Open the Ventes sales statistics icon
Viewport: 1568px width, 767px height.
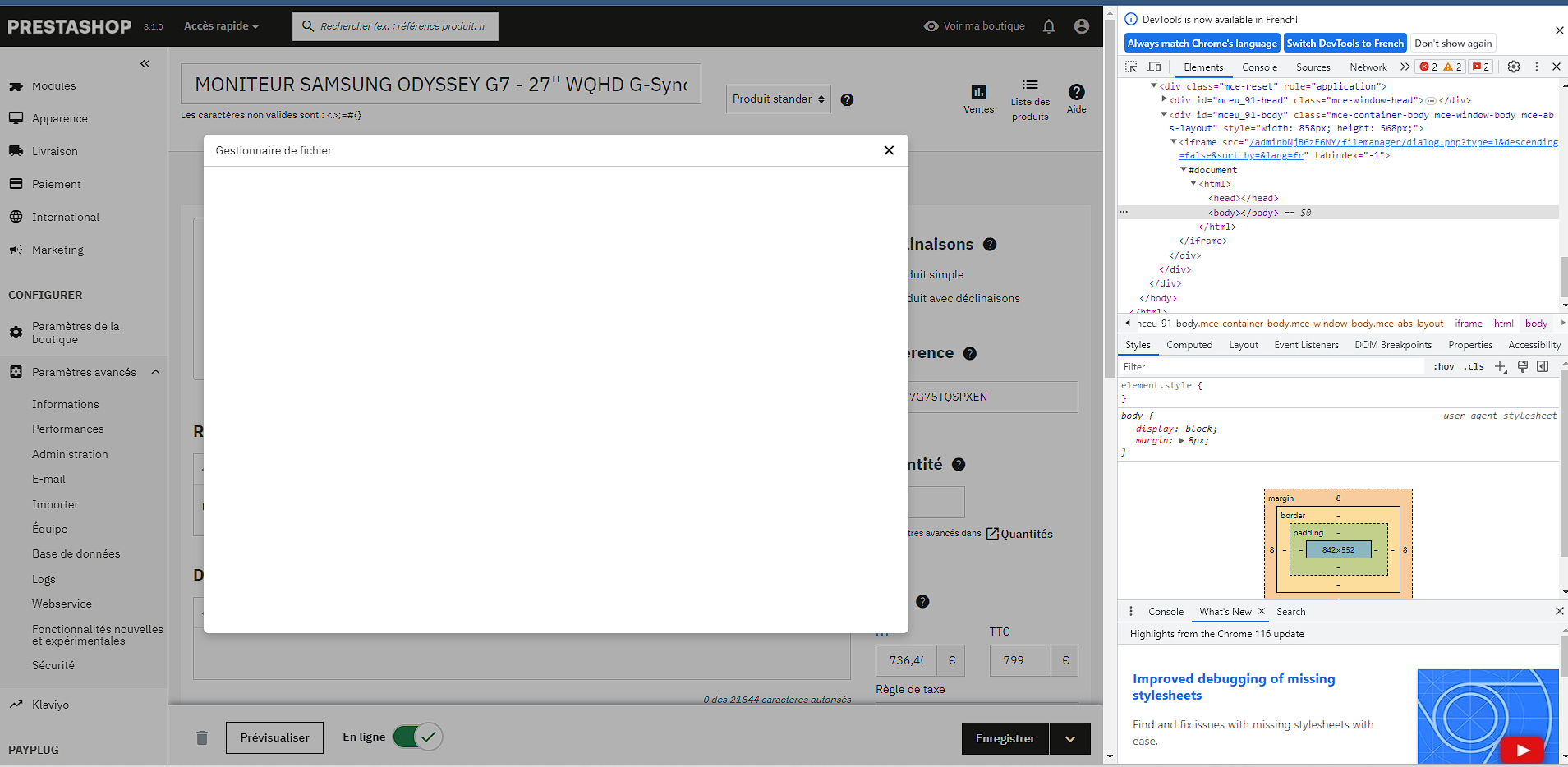(x=978, y=99)
